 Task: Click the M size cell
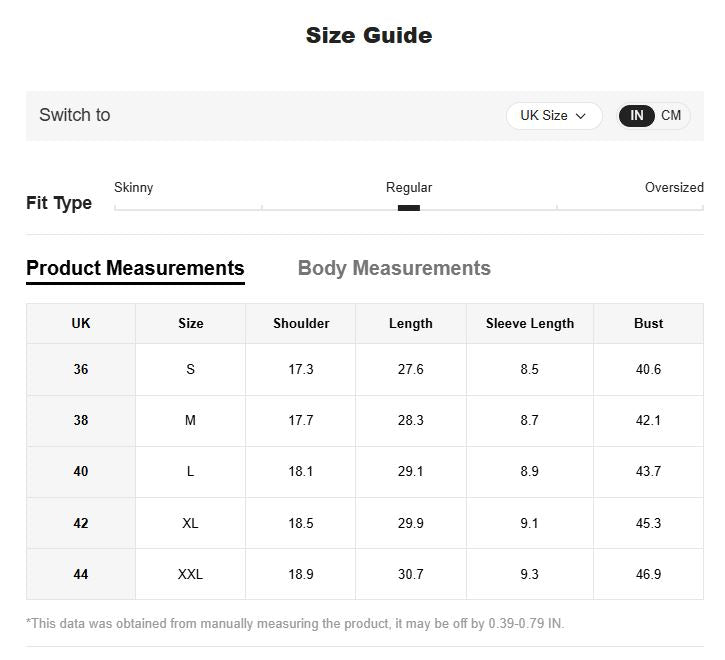pyautogui.click(x=190, y=420)
